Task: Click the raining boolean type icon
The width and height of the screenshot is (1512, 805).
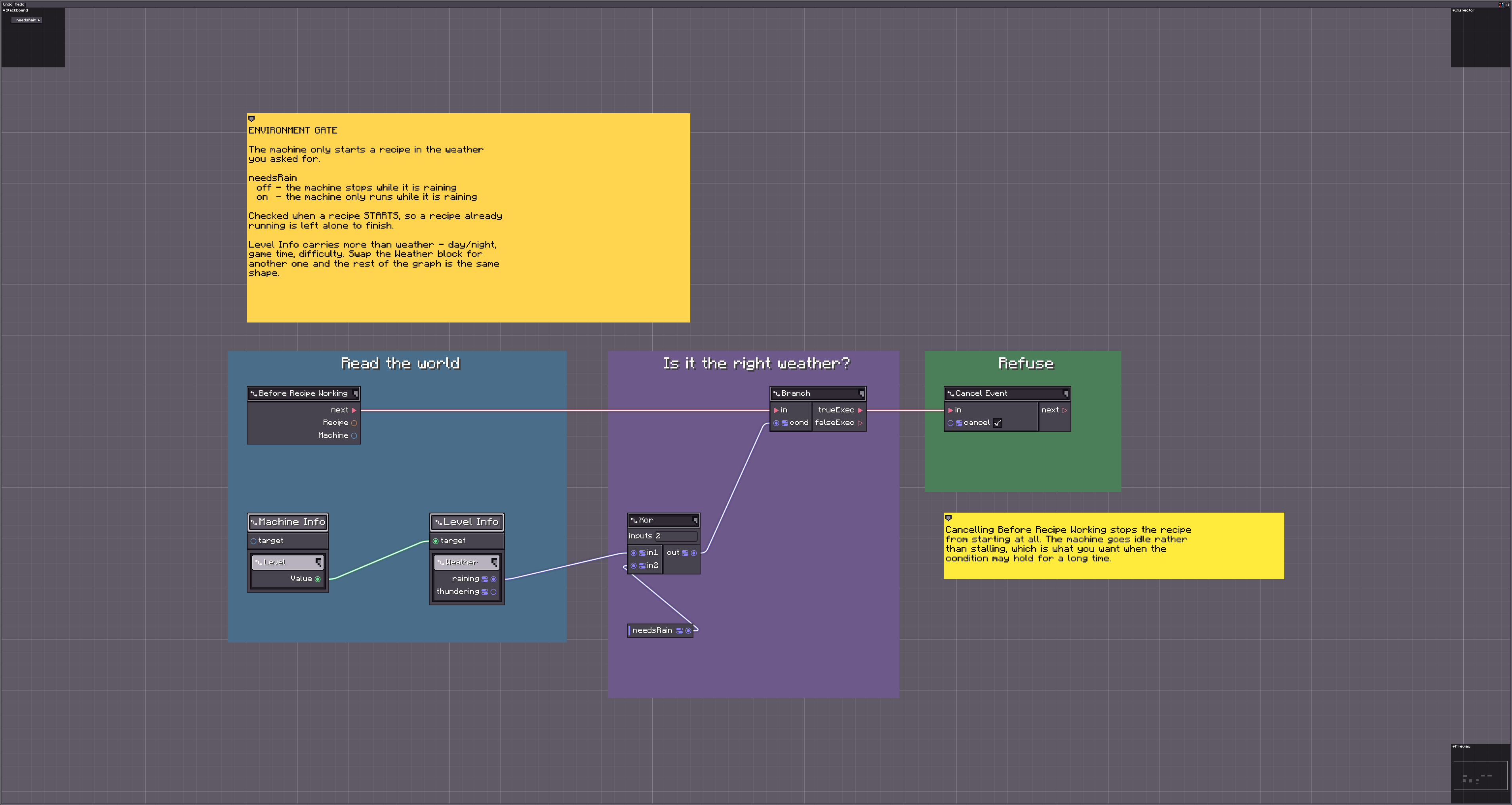Action: (x=485, y=579)
